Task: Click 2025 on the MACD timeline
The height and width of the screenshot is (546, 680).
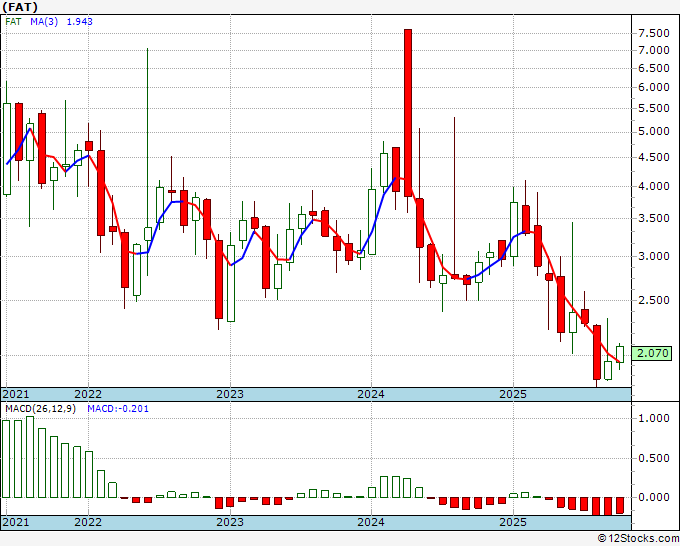Action: [x=513, y=522]
